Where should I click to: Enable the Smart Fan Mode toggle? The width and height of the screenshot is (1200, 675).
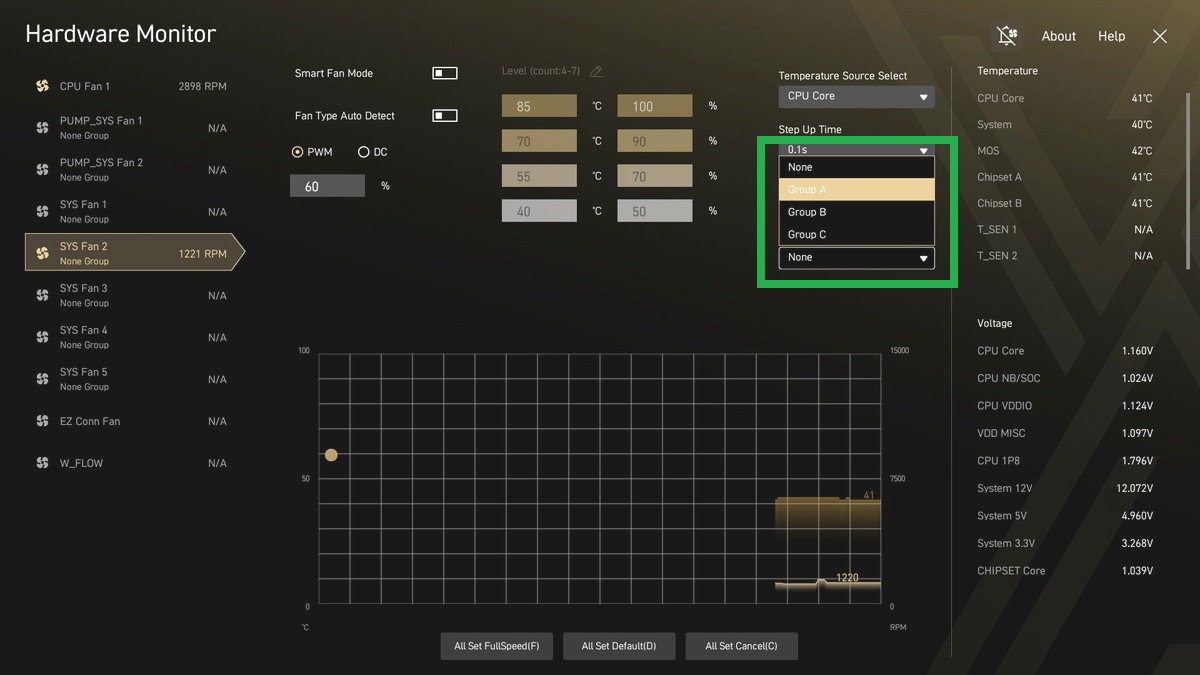(x=444, y=73)
